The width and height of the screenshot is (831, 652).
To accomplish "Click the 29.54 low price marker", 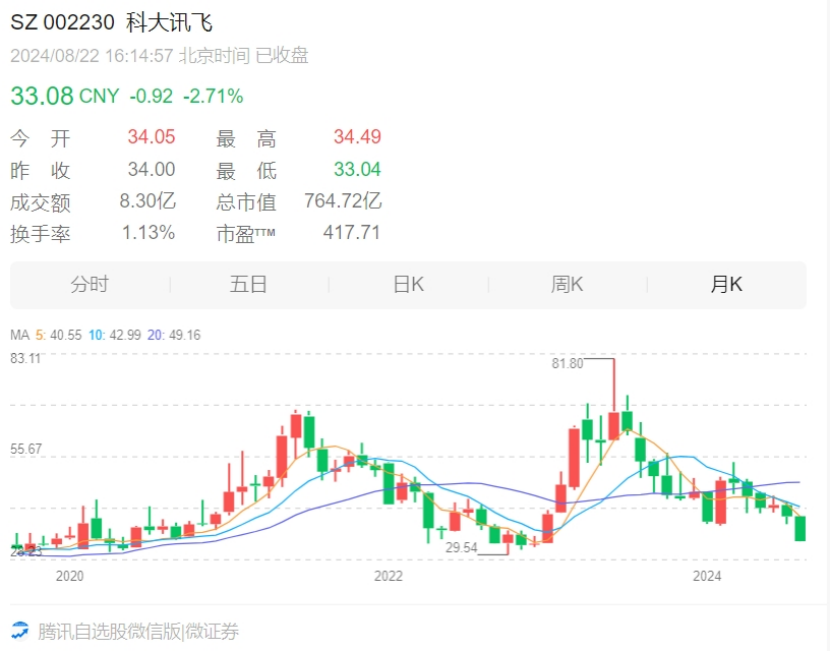I will point(461,548).
